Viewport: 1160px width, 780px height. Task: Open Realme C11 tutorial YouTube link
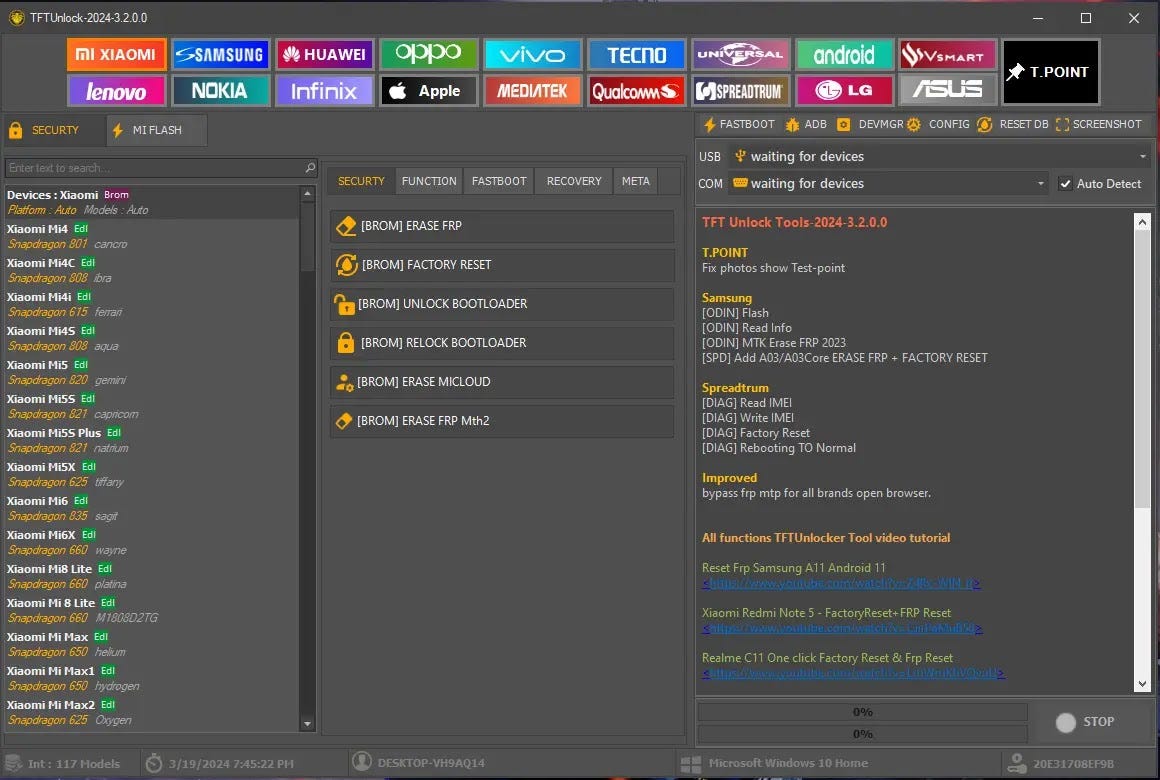point(853,673)
